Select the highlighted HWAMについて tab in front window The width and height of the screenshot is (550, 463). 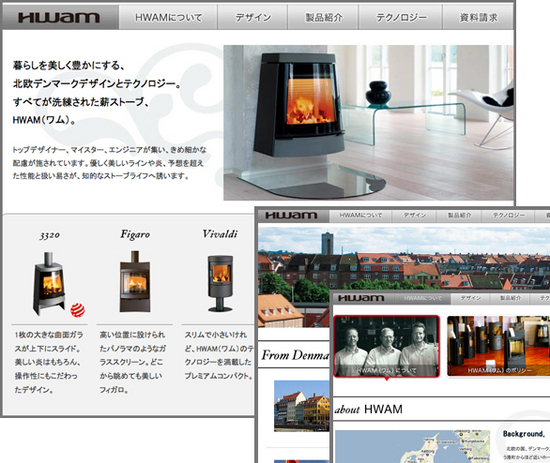click(x=423, y=298)
